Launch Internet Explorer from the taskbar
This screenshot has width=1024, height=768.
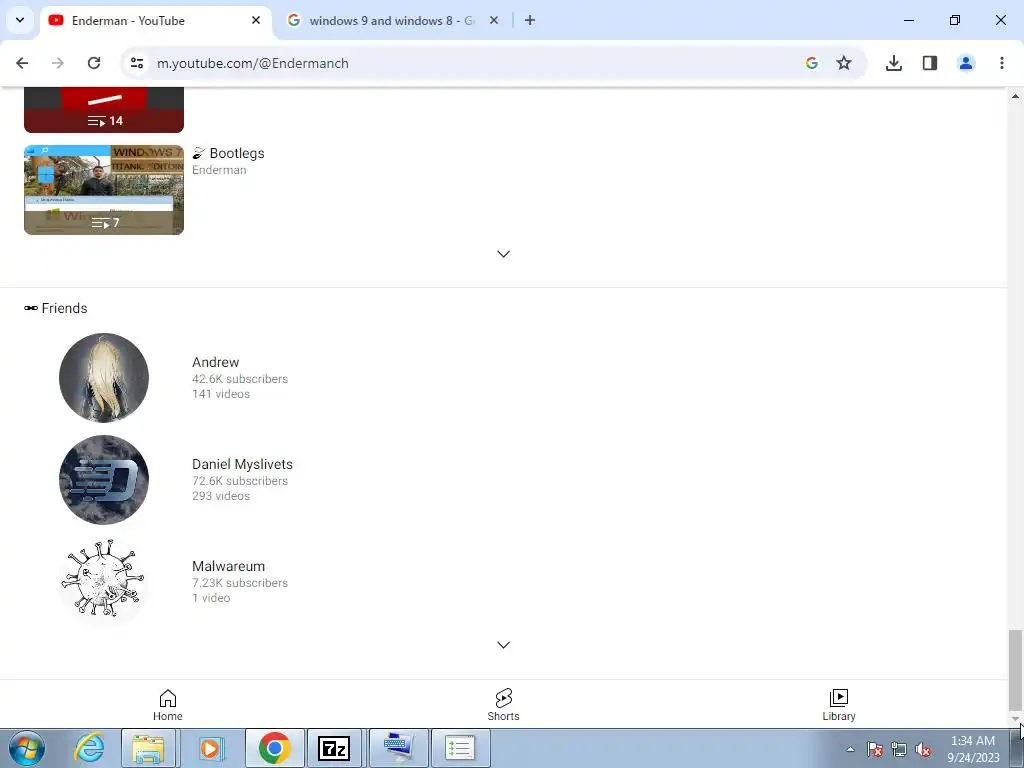(x=89, y=748)
